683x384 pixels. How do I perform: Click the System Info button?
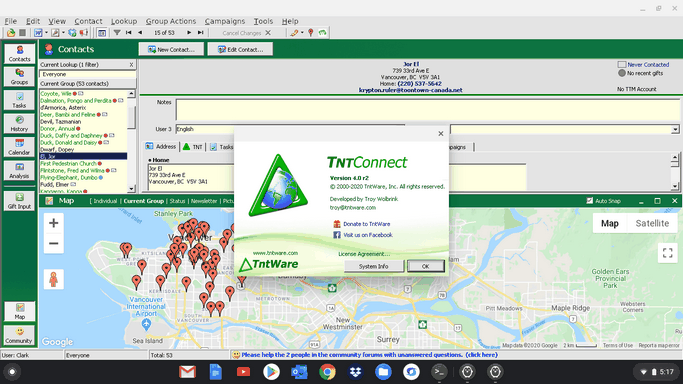373,266
